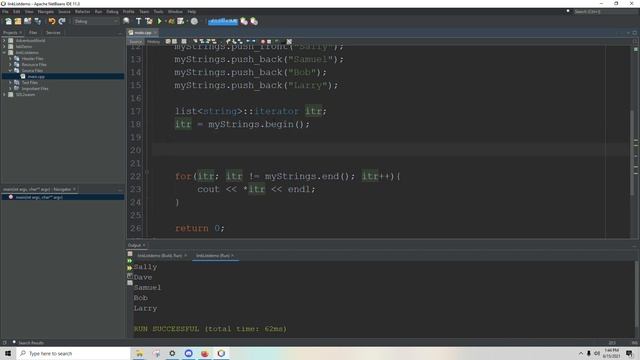
Task: Click the yellow re-run icon in Output
Action: click(x=130, y=268)
